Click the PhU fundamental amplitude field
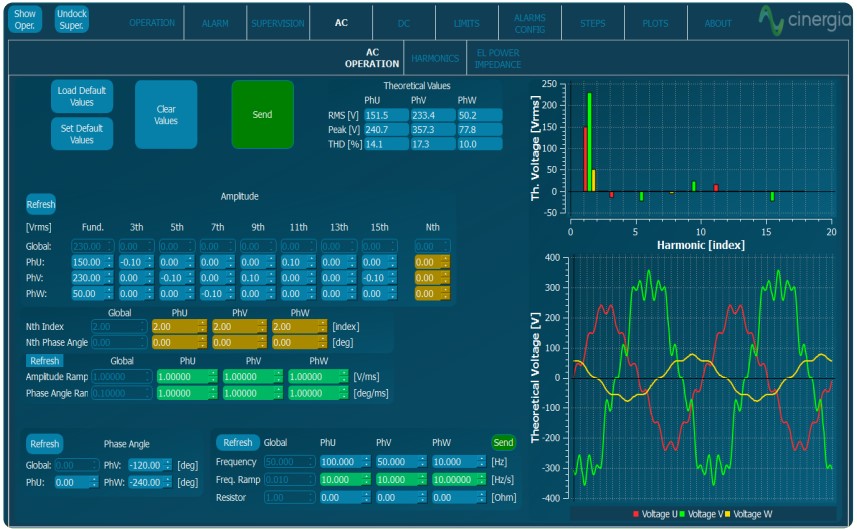Image resolution: width=857 pixels, height=529 pixels. coord(88,262)
